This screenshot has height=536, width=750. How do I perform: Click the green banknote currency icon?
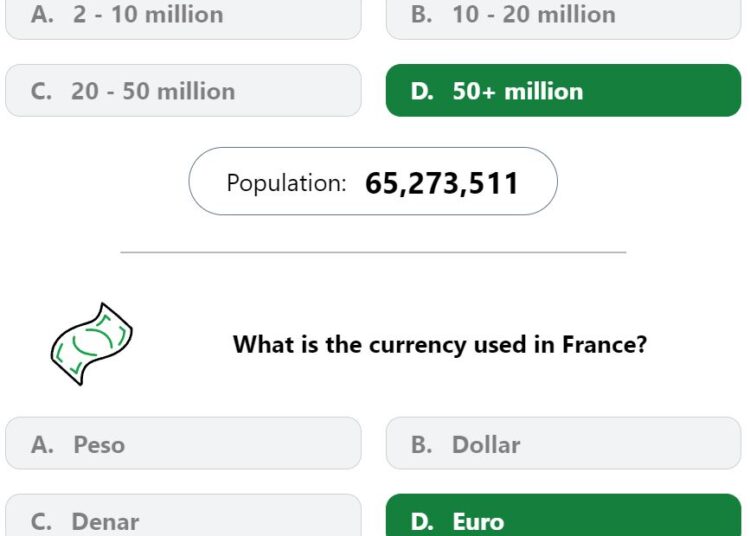pos(91,344)
